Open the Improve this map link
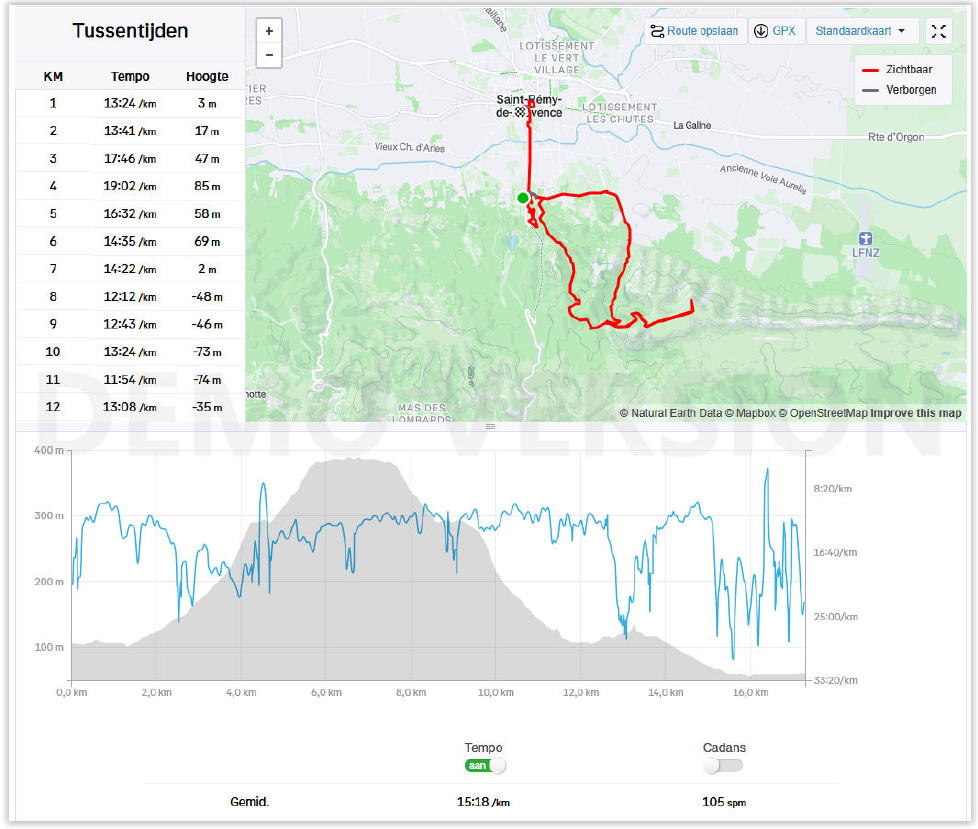 pos(915,413)
